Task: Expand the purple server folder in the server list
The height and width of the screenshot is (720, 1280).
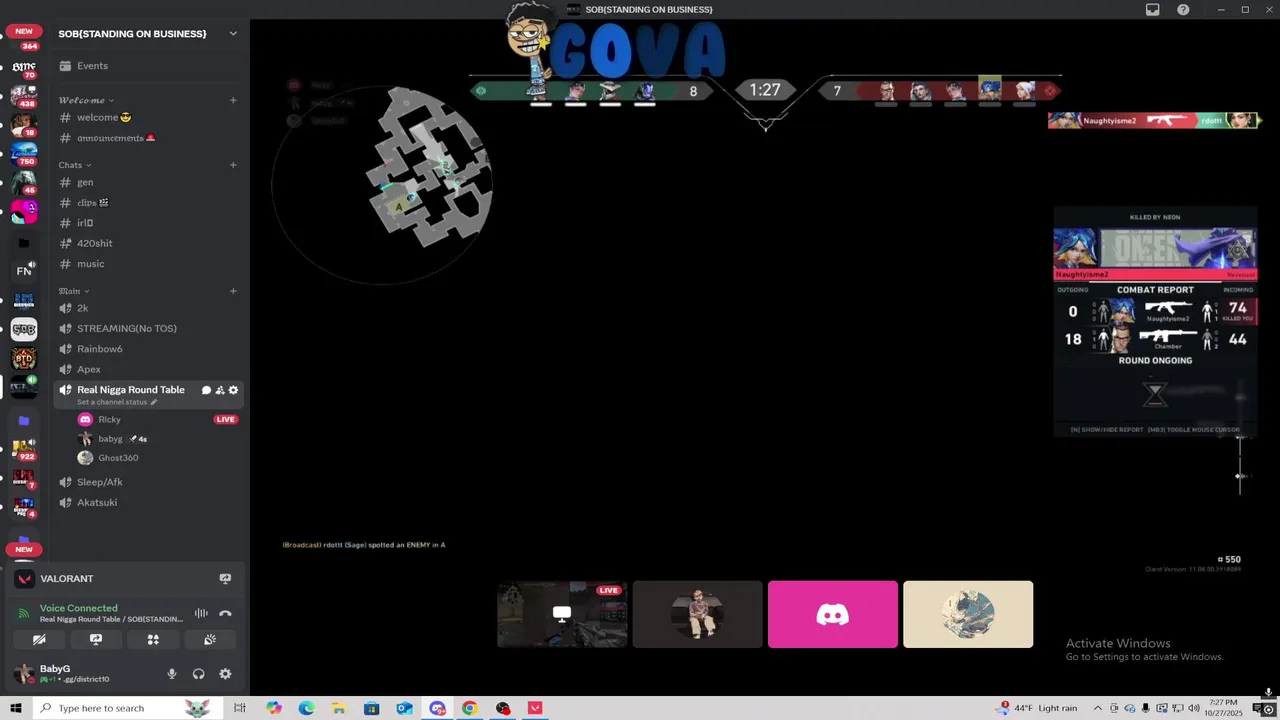Action: tap(24, 421)
